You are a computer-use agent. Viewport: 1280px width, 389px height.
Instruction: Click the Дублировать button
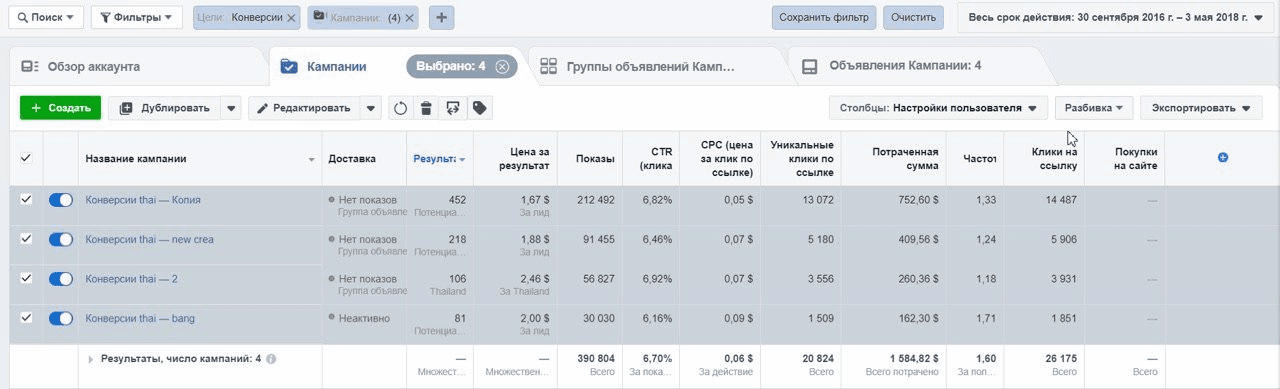pyautogui.click(x=164, y=108)
